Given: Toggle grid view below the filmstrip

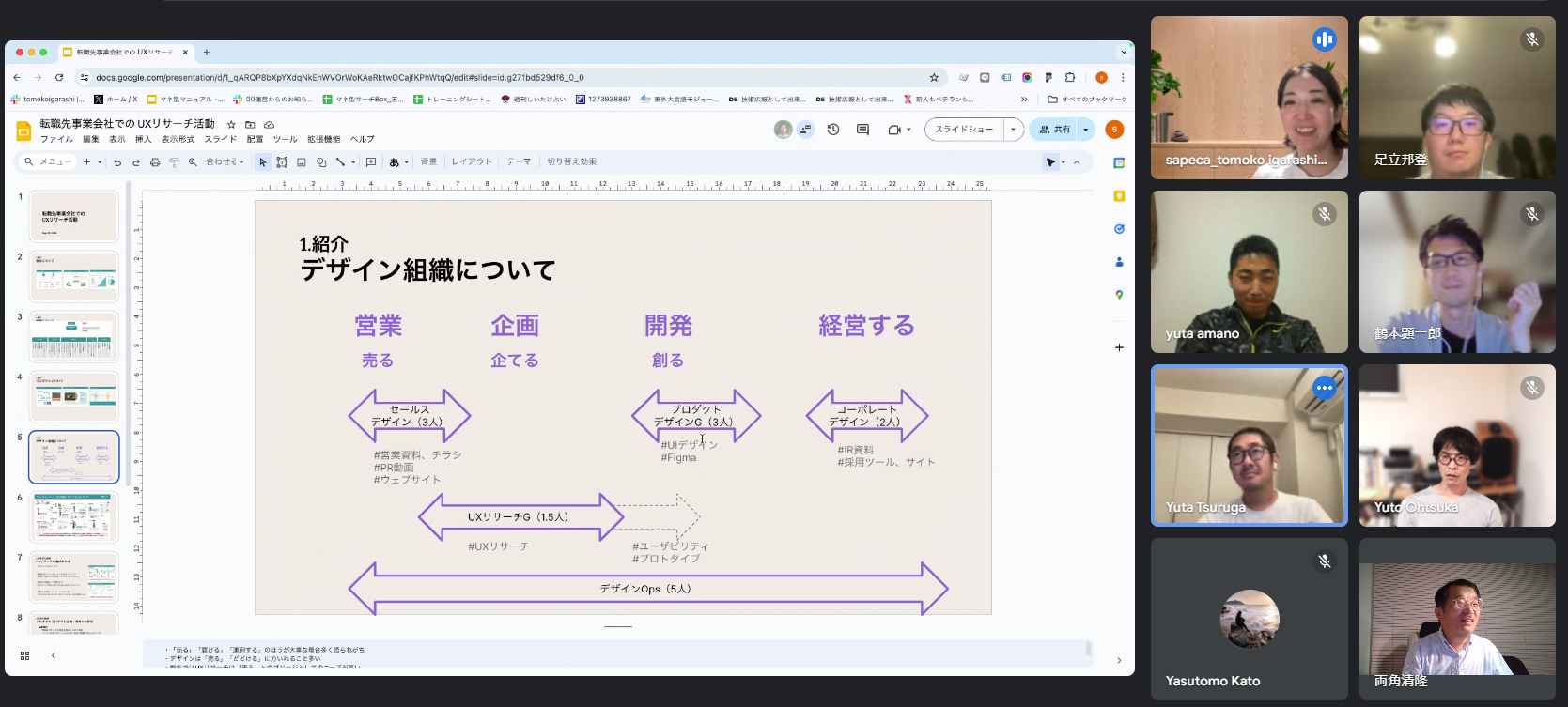Looking at the screenshot, I should coord(25,655).
